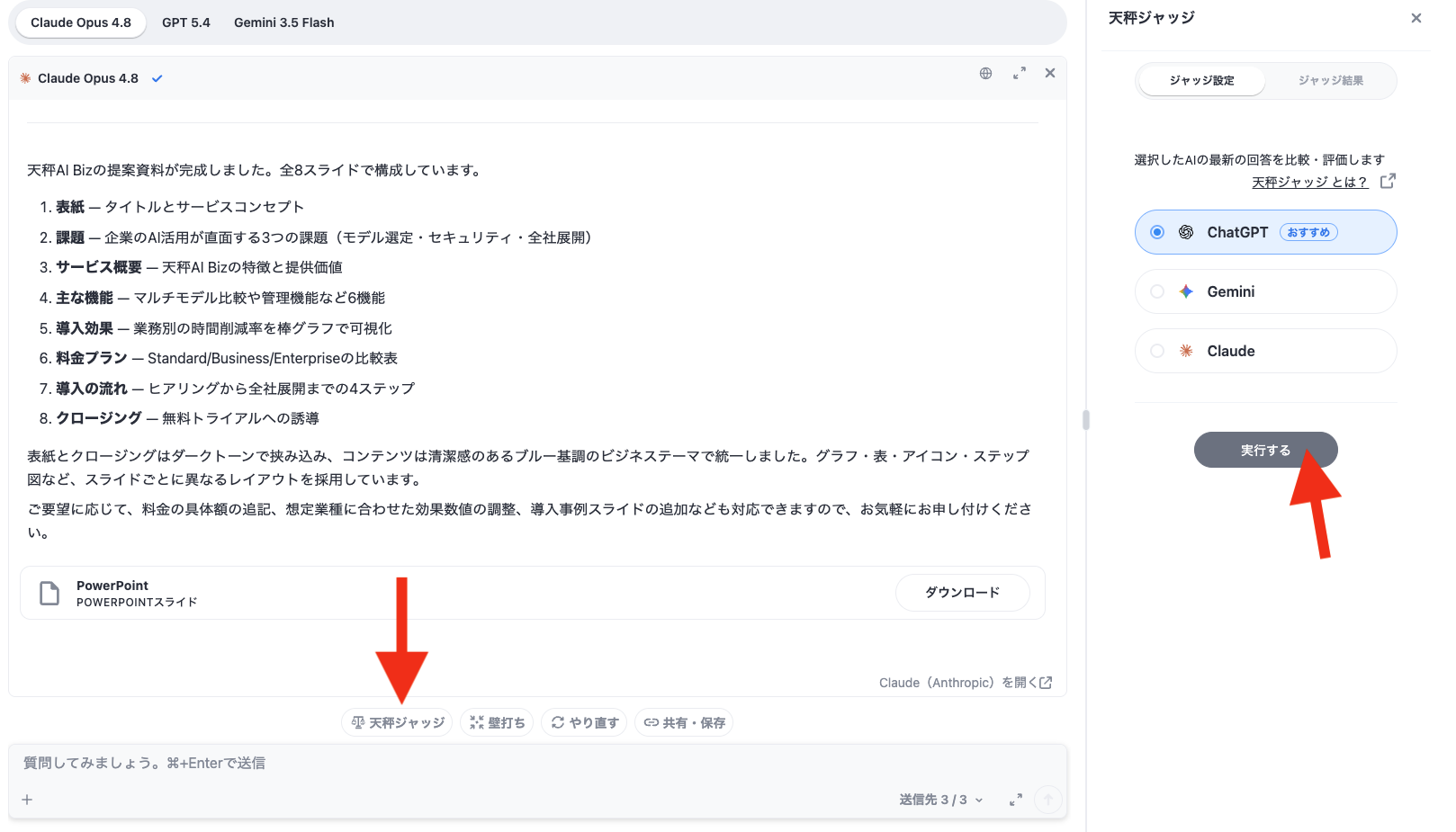Expand the Claude chat panel with arrows icon
This screenshot has height=832, width=1456.
coord(1020,74)
